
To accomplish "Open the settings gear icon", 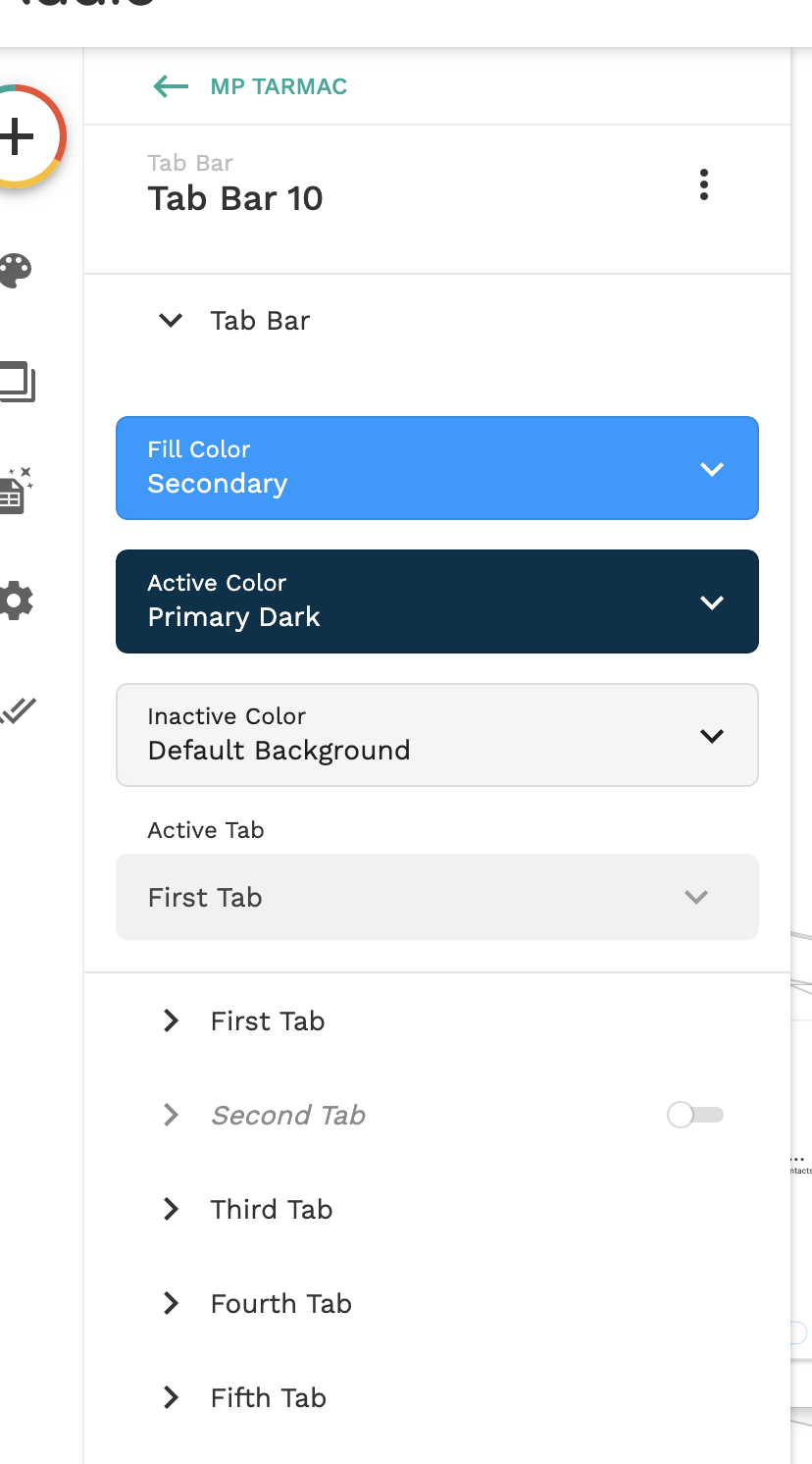I will (x=16, y=601).
